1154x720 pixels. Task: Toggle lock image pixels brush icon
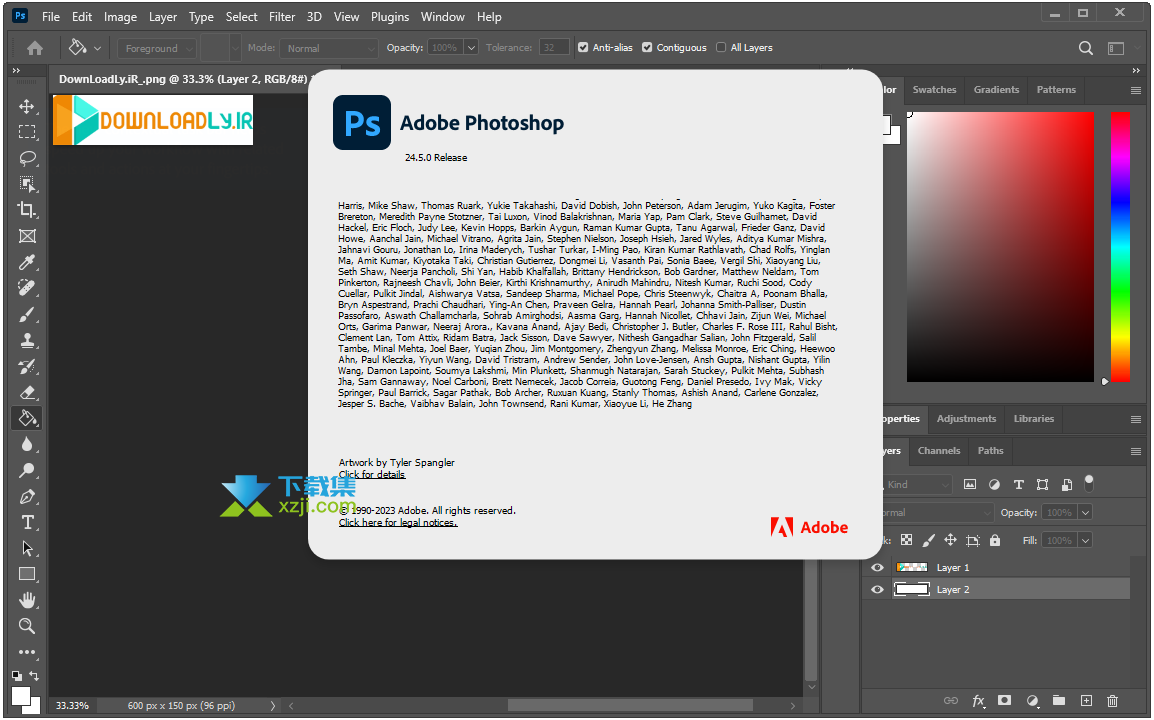[x=929, y=540]
